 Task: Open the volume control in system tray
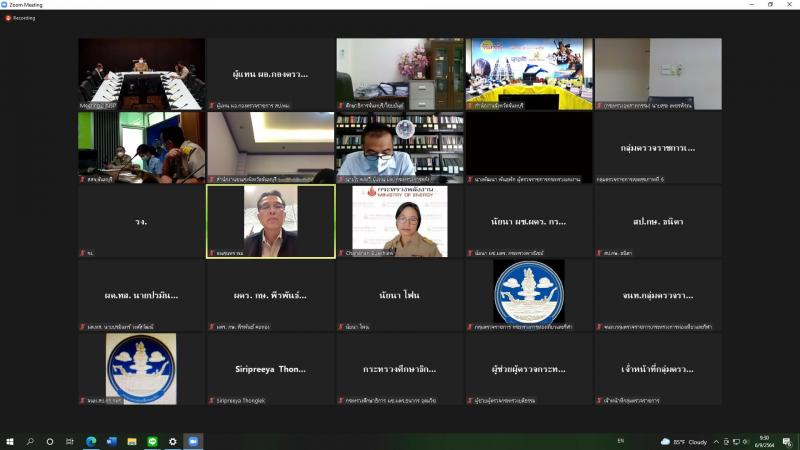745,442
